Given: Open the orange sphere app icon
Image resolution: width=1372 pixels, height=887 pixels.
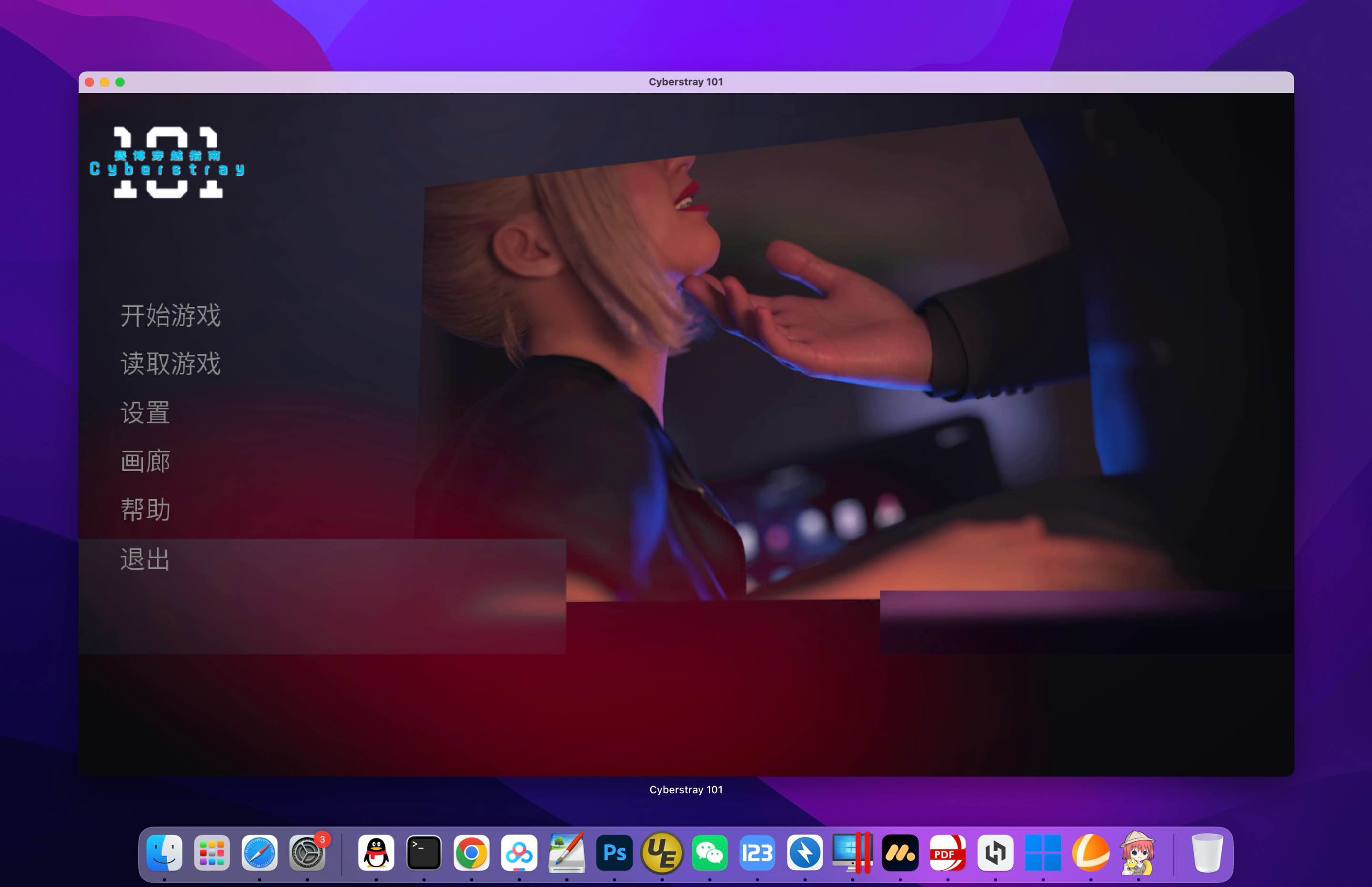Looking at the screenshot, I should coord(1090,852).
